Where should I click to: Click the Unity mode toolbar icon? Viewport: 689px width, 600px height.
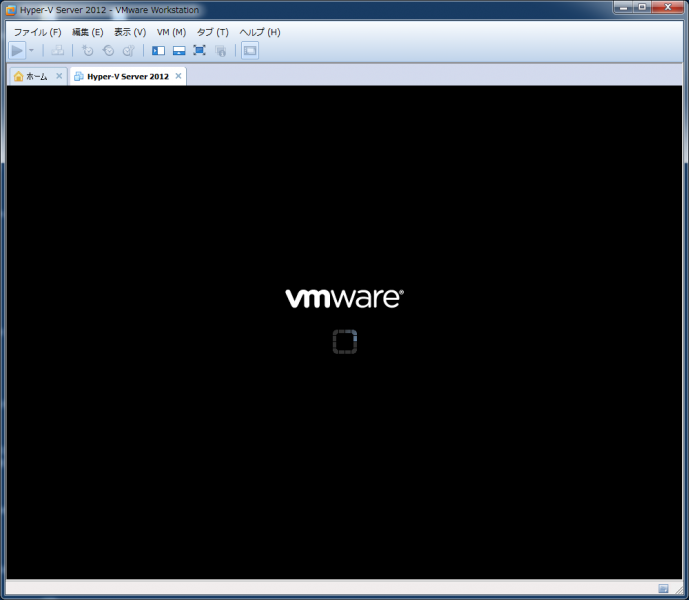[x=221, y=51]
